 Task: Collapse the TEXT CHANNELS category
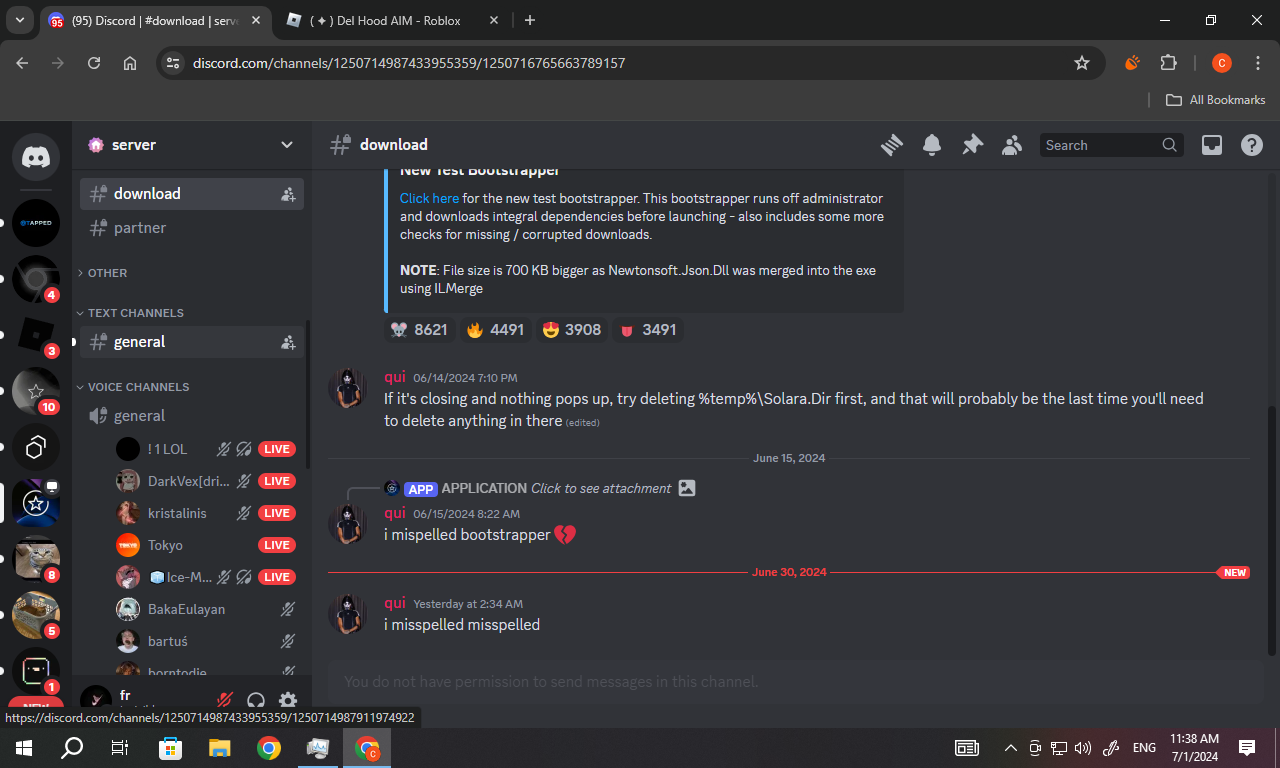(135, 313)
